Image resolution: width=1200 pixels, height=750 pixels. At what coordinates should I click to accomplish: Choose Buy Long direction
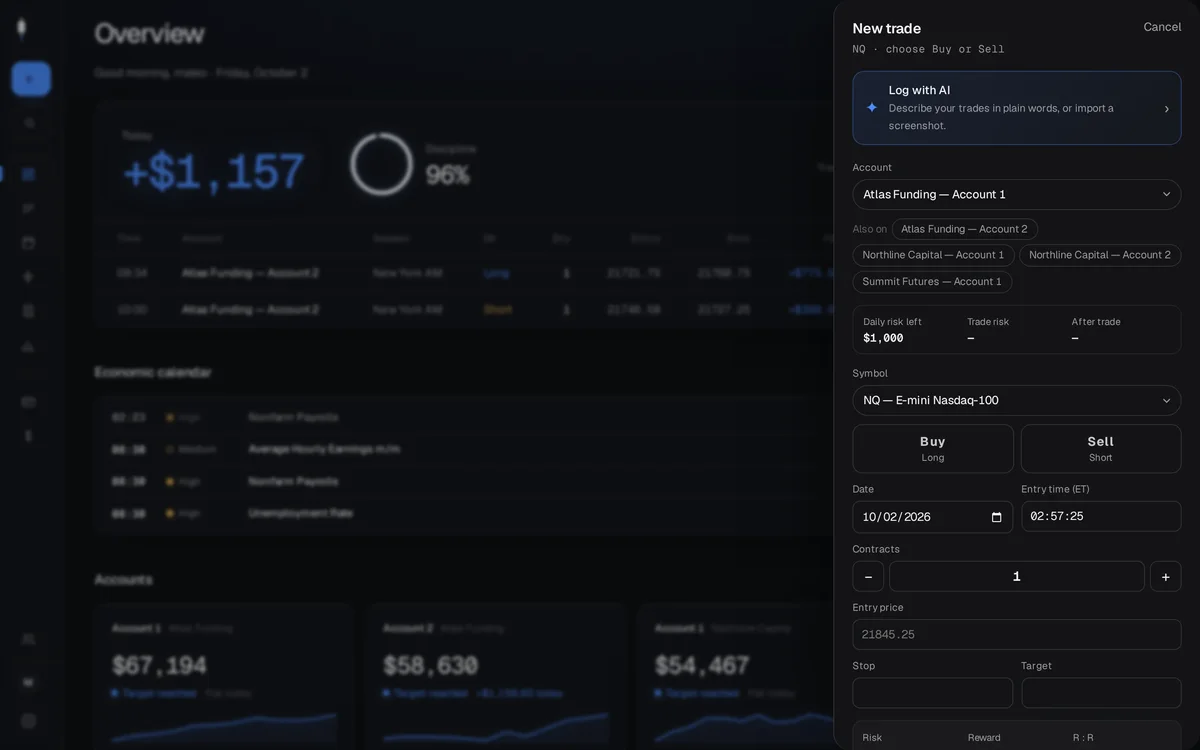click(x=933, y=448)
